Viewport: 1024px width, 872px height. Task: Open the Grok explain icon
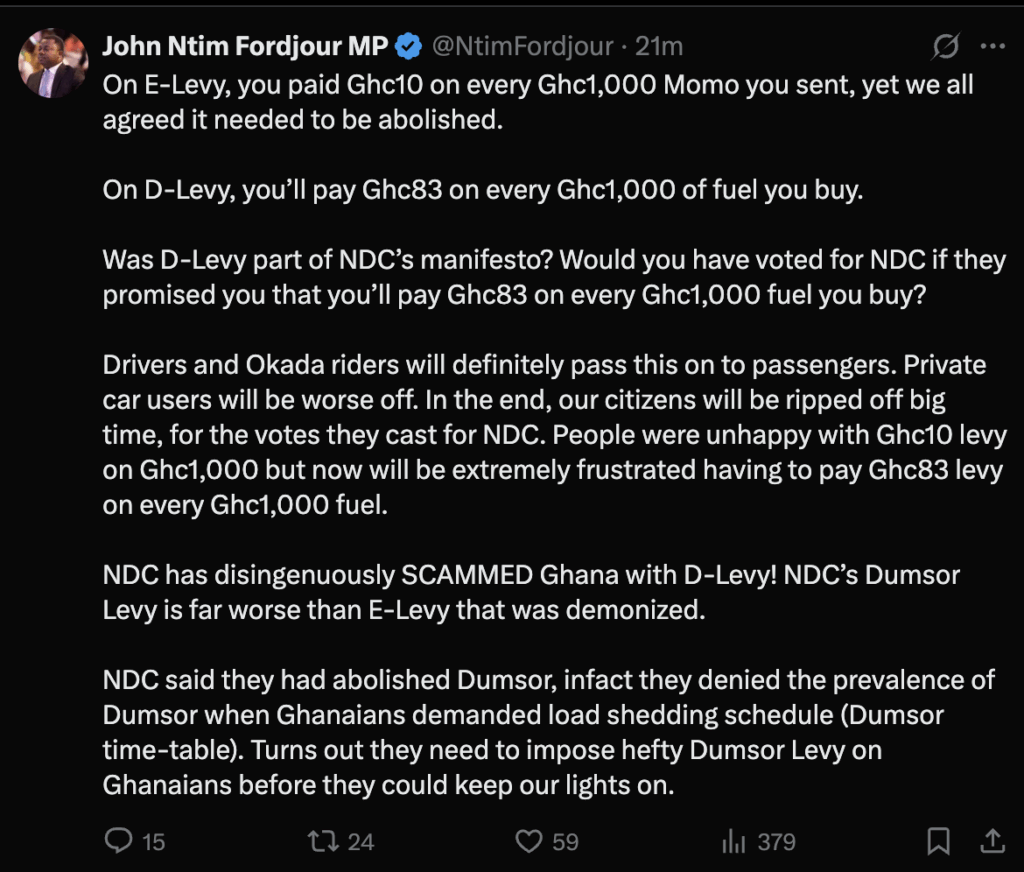[x=945, y=46]
